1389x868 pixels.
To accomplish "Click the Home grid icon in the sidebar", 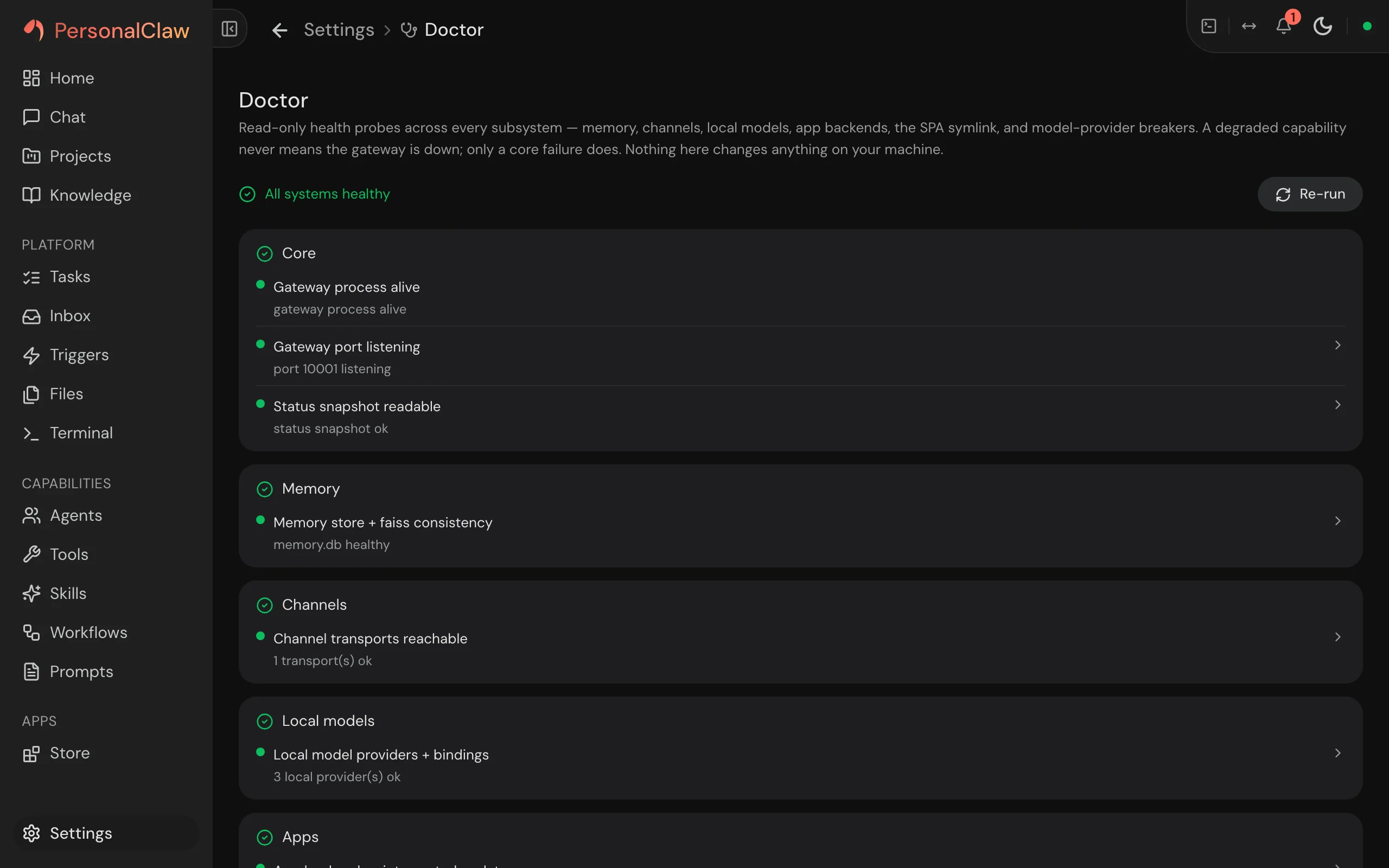I will pyautogui.click(x=31, y=78).
